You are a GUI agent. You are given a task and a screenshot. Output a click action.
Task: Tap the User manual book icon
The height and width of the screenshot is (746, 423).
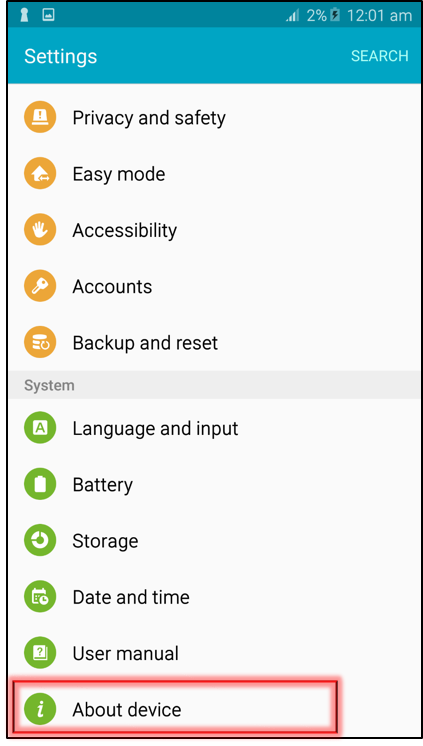[x=40, y=652]
